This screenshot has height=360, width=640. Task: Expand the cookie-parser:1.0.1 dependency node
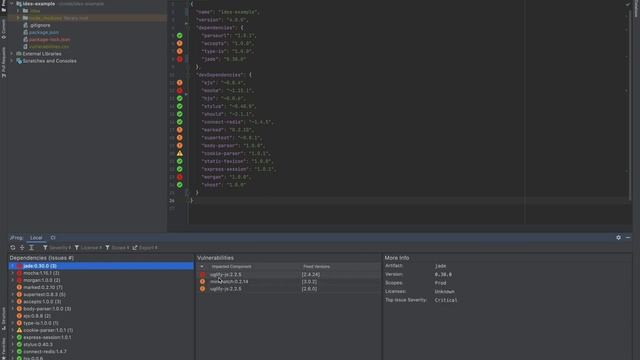point(13,330)
